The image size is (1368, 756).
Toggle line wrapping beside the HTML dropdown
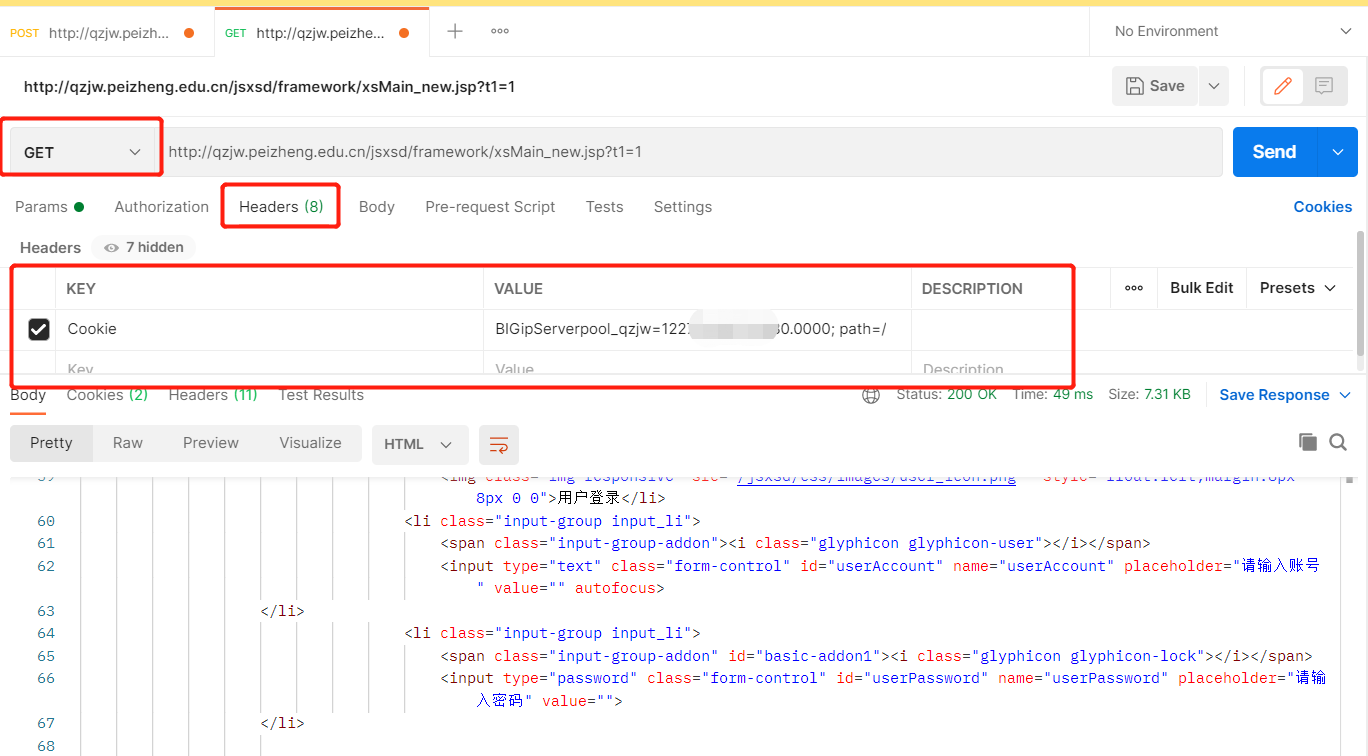498,445
